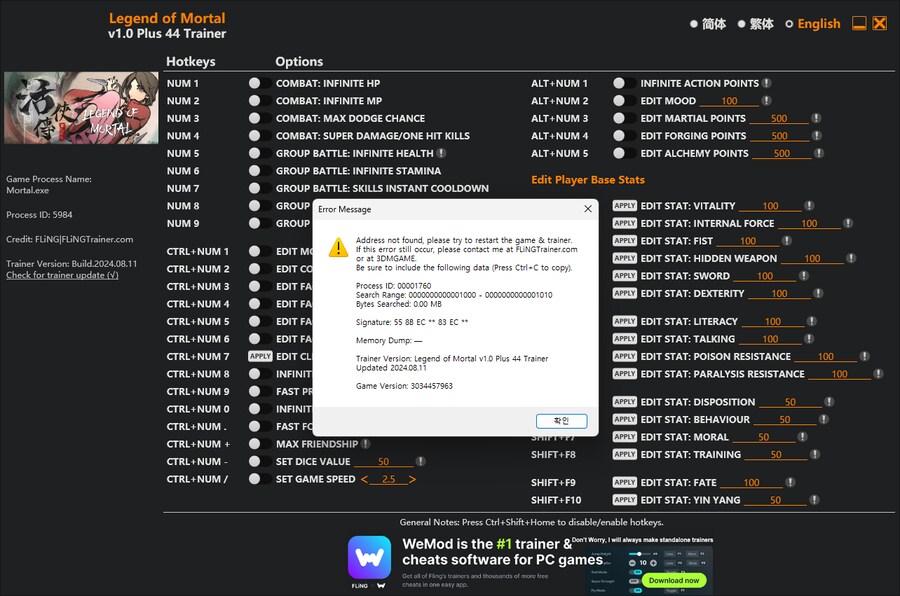Click the info icon beside Edit Stat: Sword

point(804,276)
